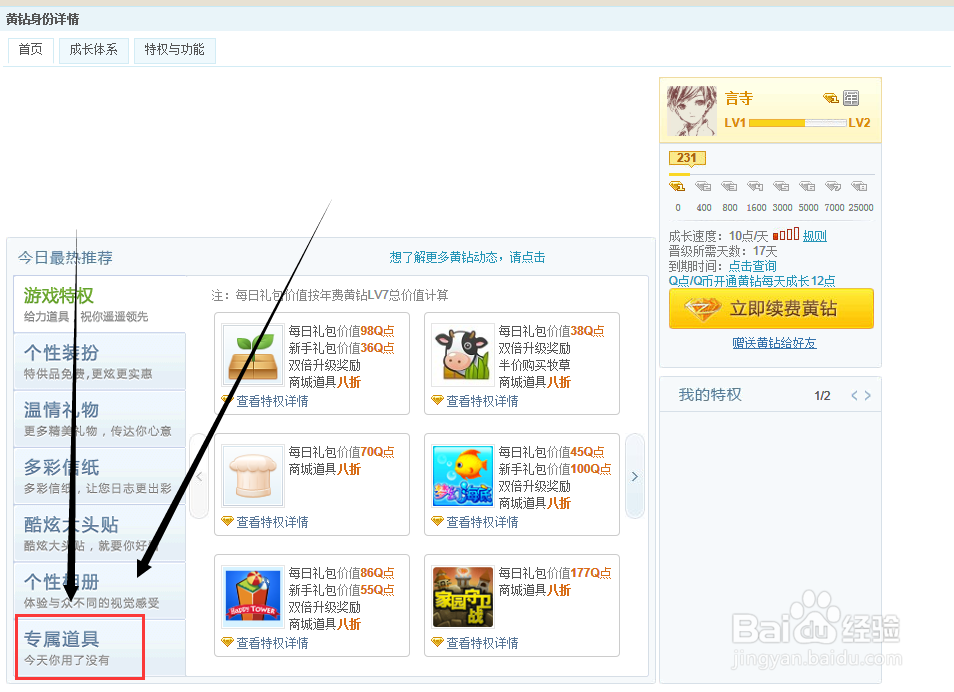Show next games with right carousel arrow
This screenshot has width=954, height=692.
click(x=635, y=476)
